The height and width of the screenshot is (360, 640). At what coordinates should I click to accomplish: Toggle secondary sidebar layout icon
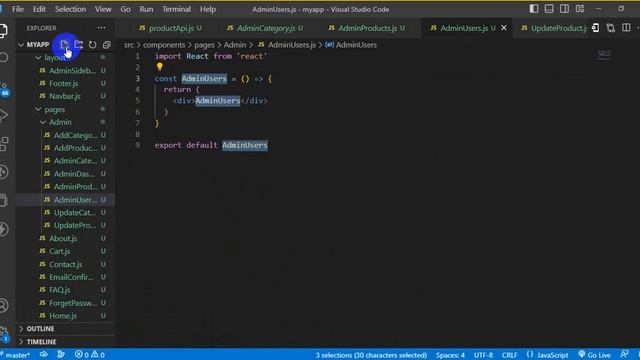[x=564, y=9]
